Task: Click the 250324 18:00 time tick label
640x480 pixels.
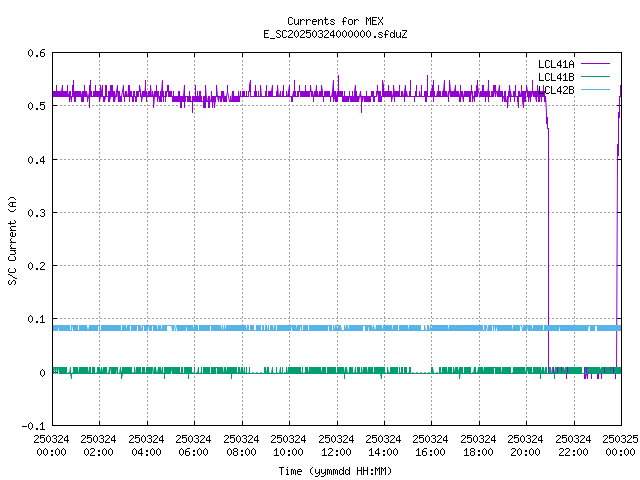Action: click(x=478, y=446)
